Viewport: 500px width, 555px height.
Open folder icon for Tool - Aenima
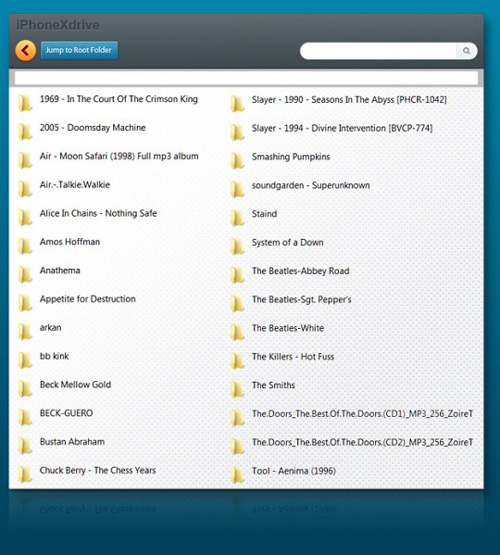(x=237, y=475)
